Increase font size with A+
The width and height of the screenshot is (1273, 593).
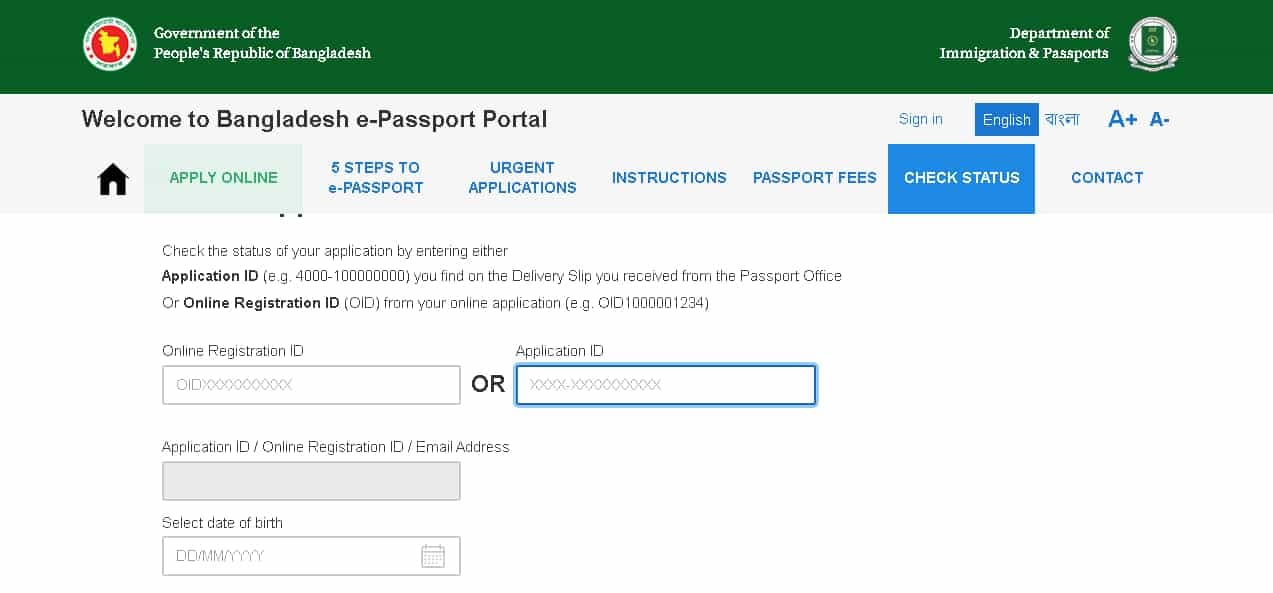(1122, 120)
